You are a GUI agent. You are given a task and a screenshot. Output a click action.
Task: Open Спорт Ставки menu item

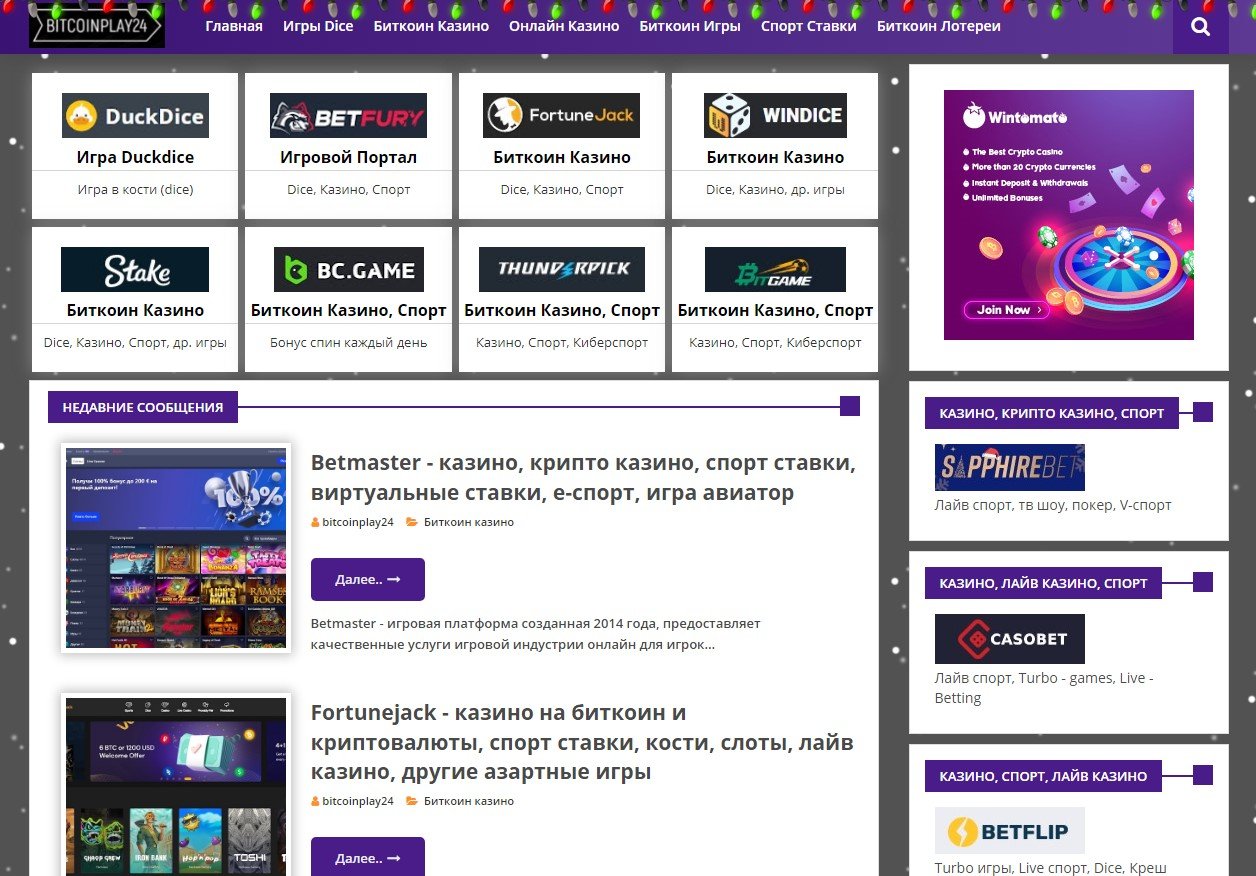[x=809, y=26]
